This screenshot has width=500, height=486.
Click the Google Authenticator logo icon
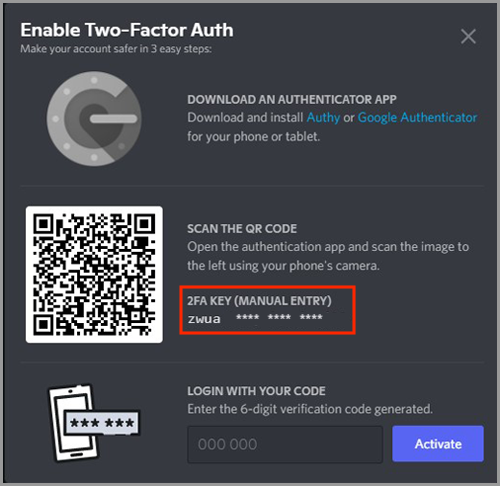click(94, 118)
